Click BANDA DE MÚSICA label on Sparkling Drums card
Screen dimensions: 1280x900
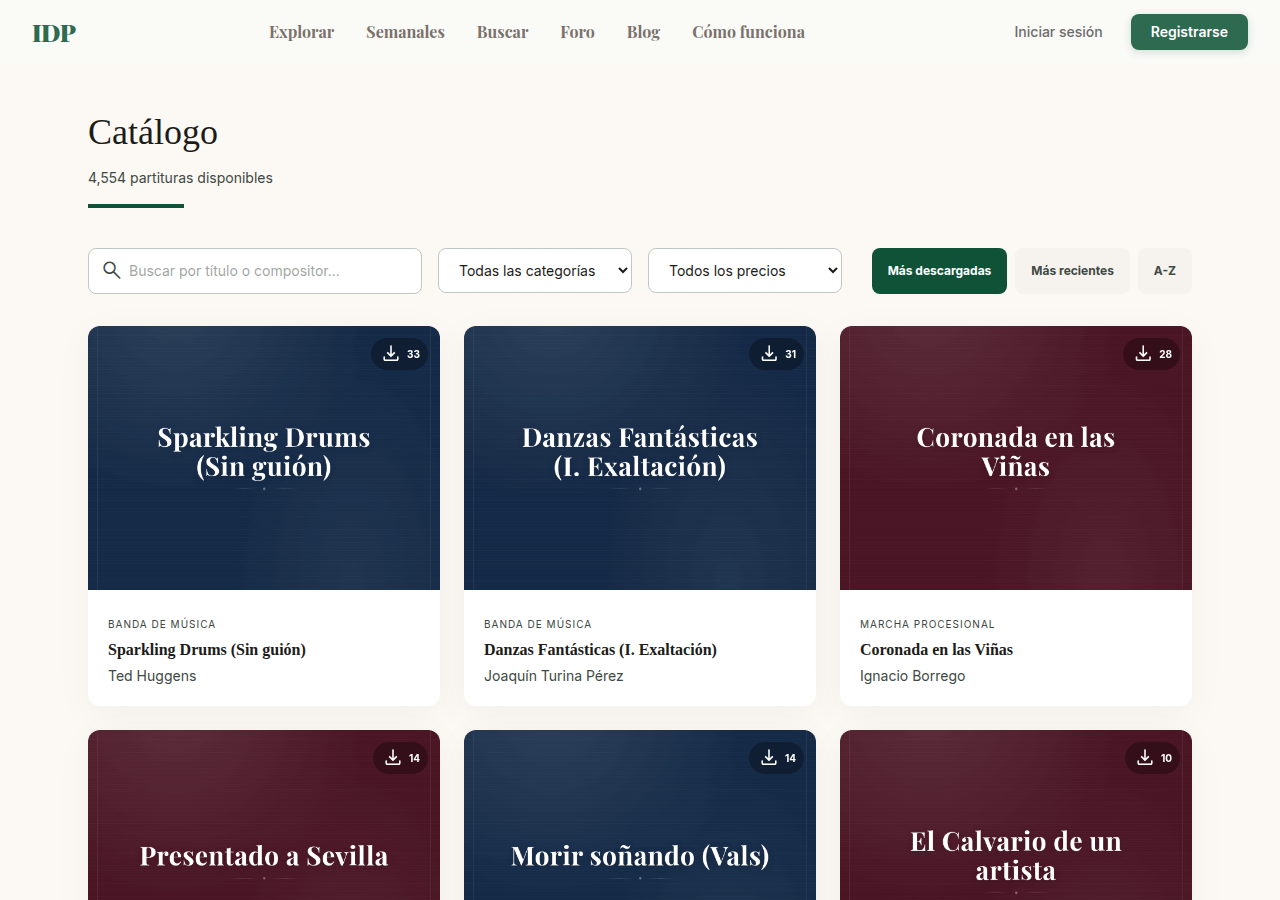coord(162,624)
